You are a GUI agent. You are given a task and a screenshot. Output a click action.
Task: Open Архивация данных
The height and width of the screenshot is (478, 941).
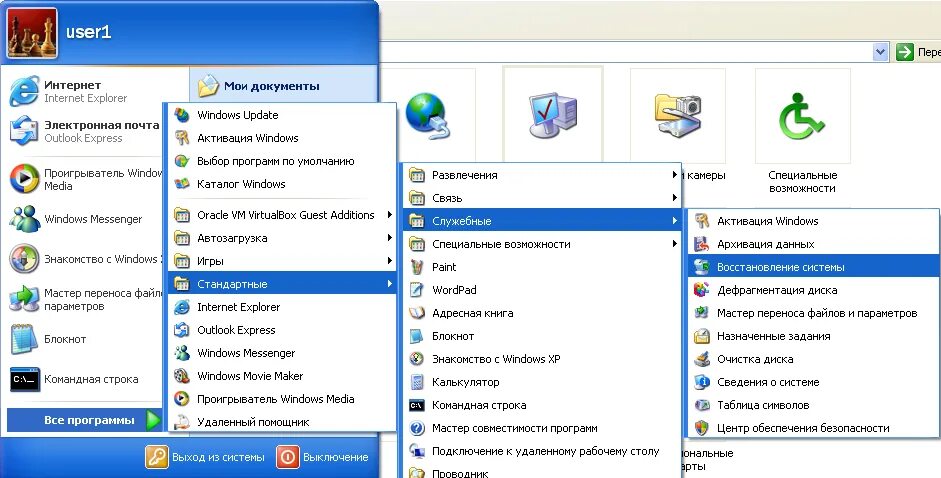[814, 244]
